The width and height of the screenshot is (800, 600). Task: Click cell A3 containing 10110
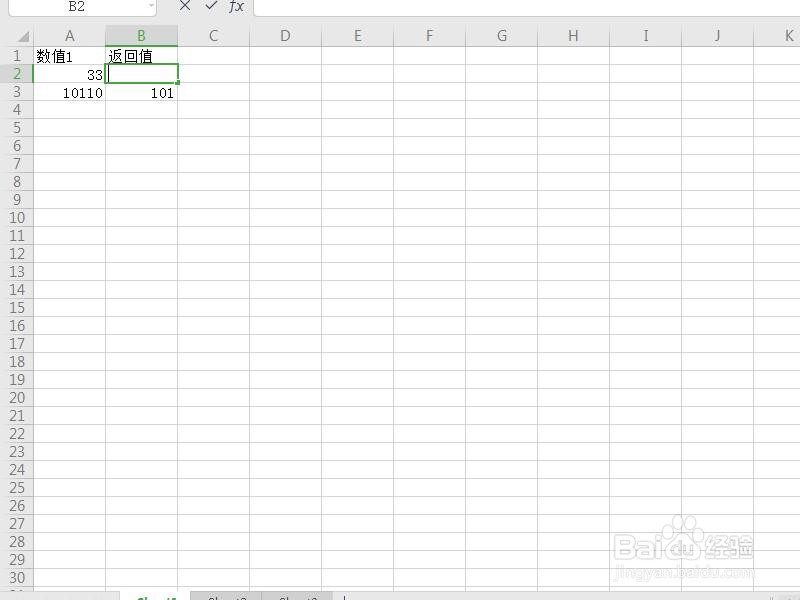point(70,92)
